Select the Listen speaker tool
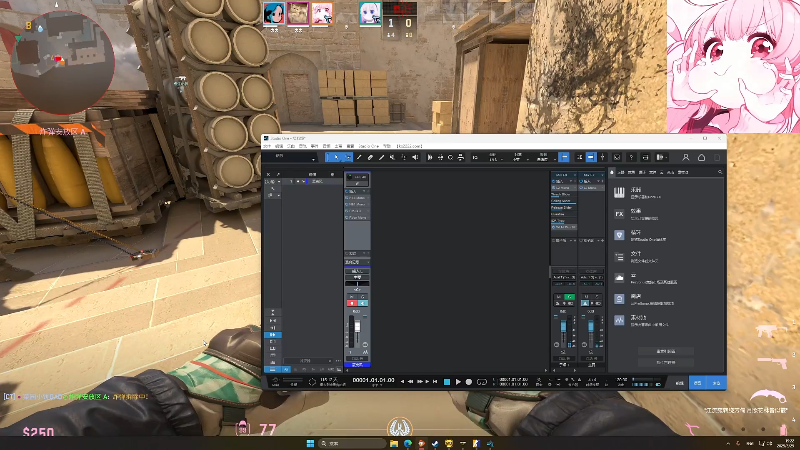 pyautogui.click(x=415, y=157)
